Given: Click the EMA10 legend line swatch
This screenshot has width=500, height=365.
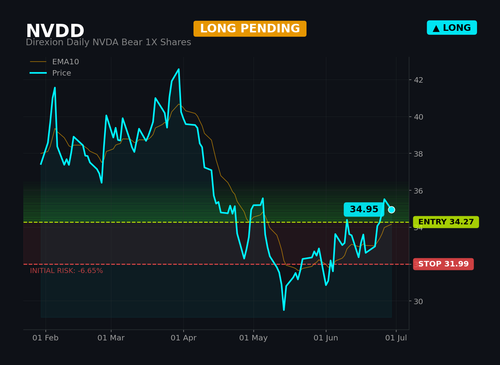Looking at the screenshot, I should [x=38, y=62].
